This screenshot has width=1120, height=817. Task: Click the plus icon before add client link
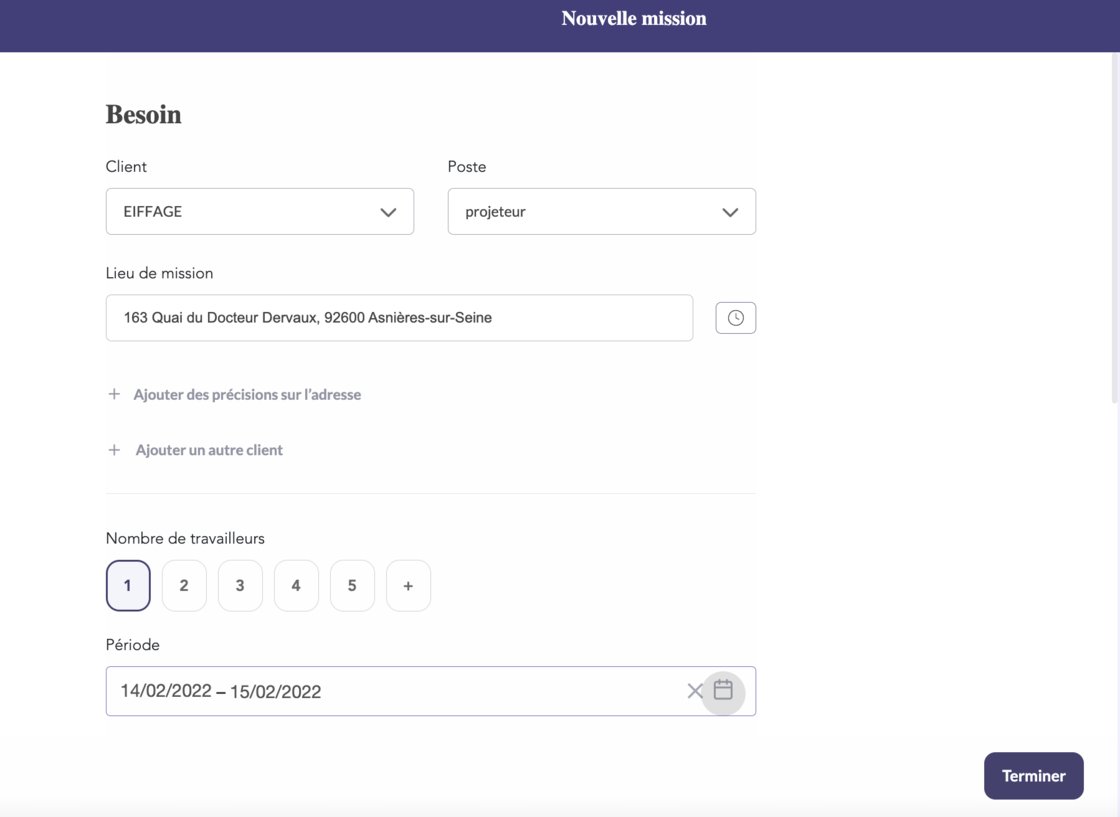tap(113, 450)
